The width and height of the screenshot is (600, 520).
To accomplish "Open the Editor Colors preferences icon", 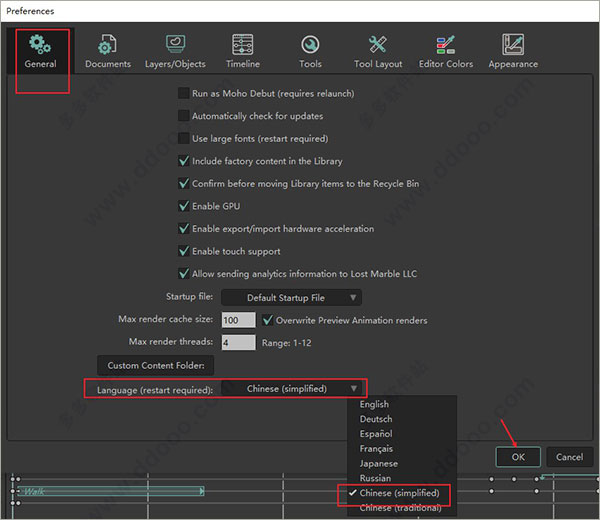I will tap(445, 44).
